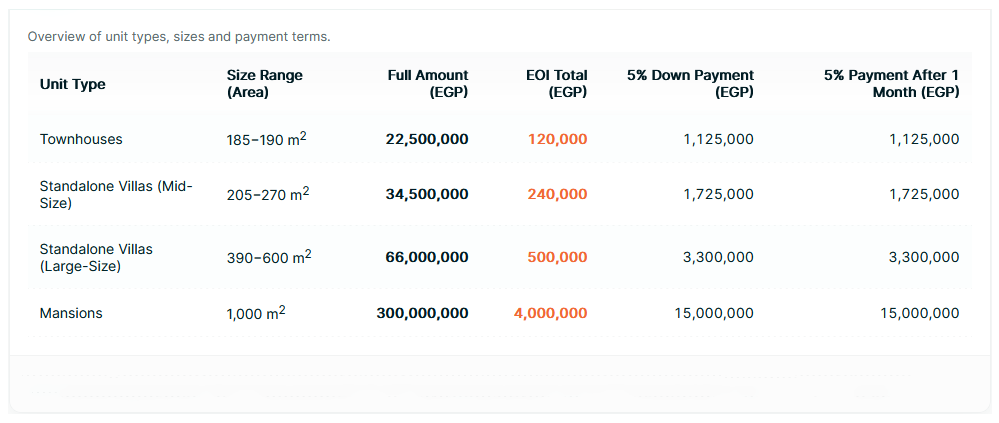999x423 pixels.
Task: Click the 185–190 m² size range cell
Action: 266,139
